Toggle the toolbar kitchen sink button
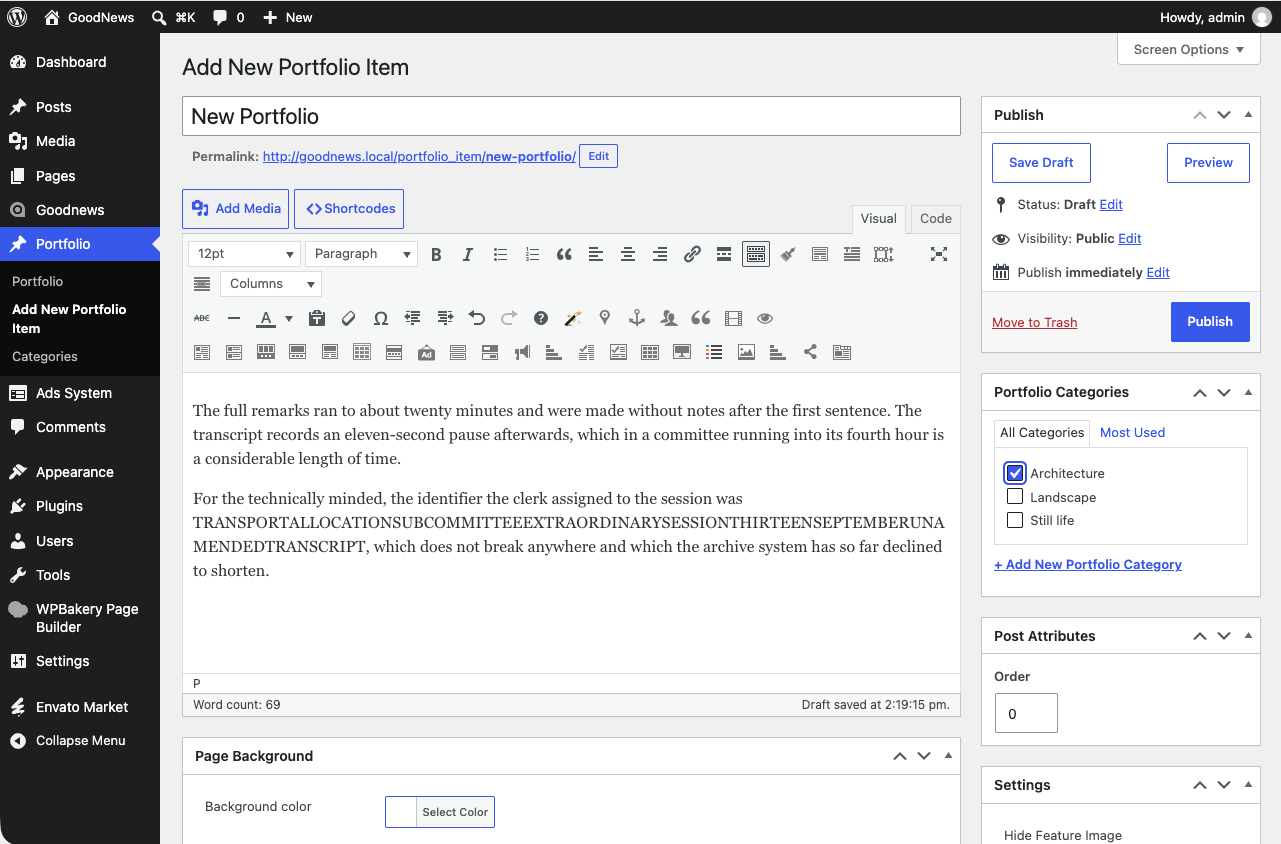 756,254
